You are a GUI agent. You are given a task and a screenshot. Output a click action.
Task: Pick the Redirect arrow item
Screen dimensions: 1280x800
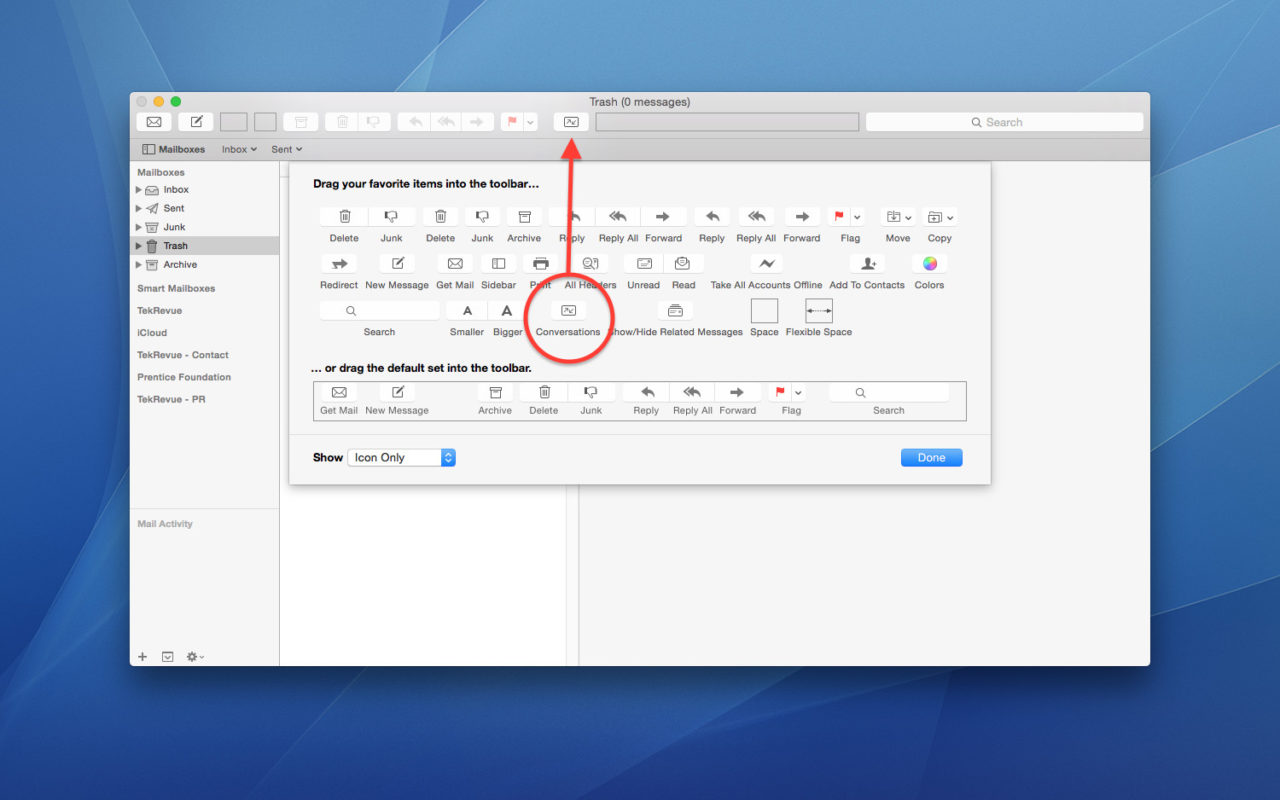tap(339, 264)
